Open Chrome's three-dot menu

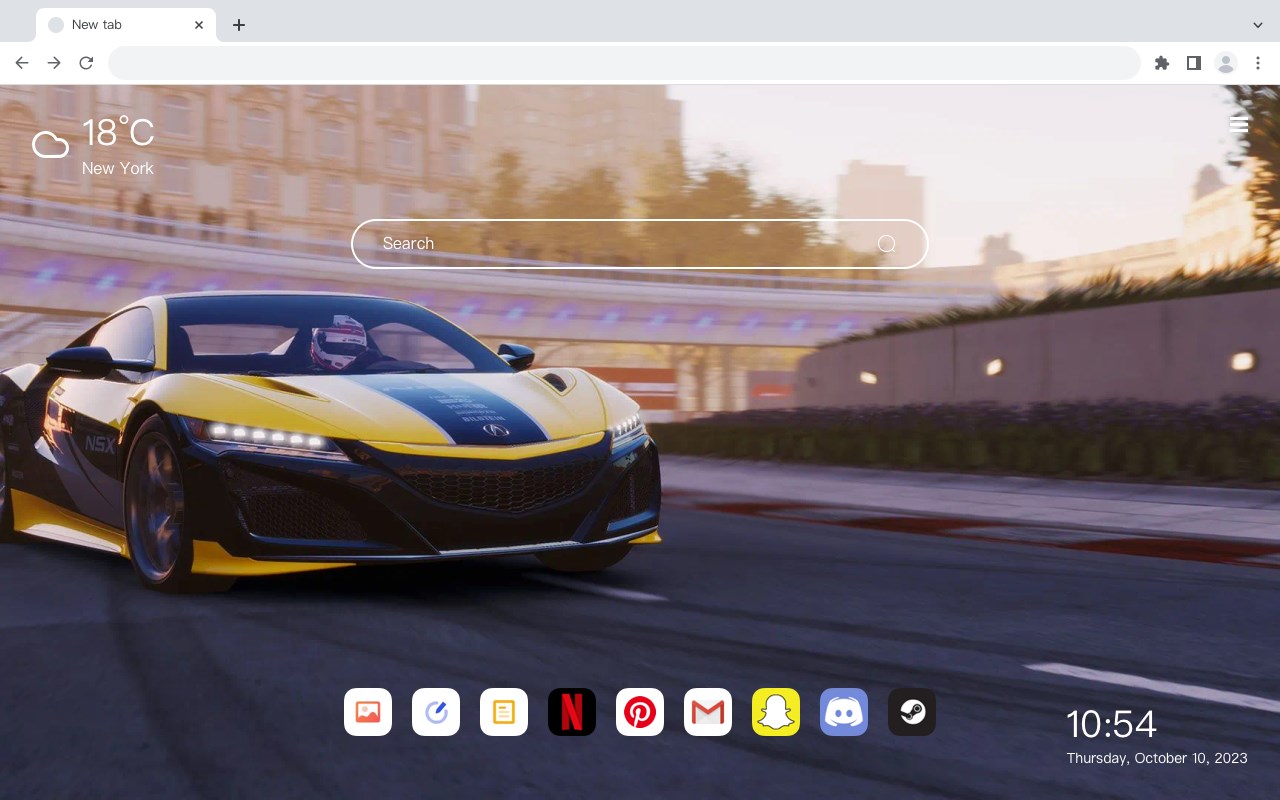(1258, 63)
